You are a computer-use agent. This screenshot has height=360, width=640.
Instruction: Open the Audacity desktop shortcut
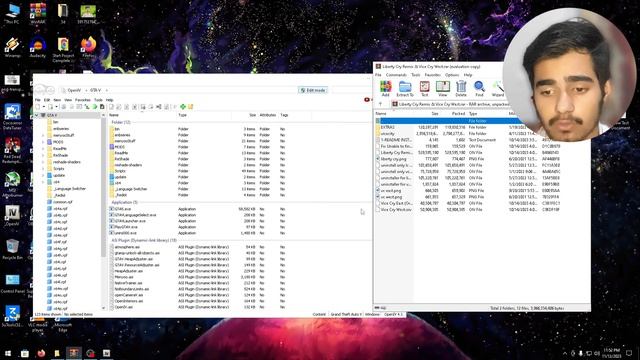point(38,47)
